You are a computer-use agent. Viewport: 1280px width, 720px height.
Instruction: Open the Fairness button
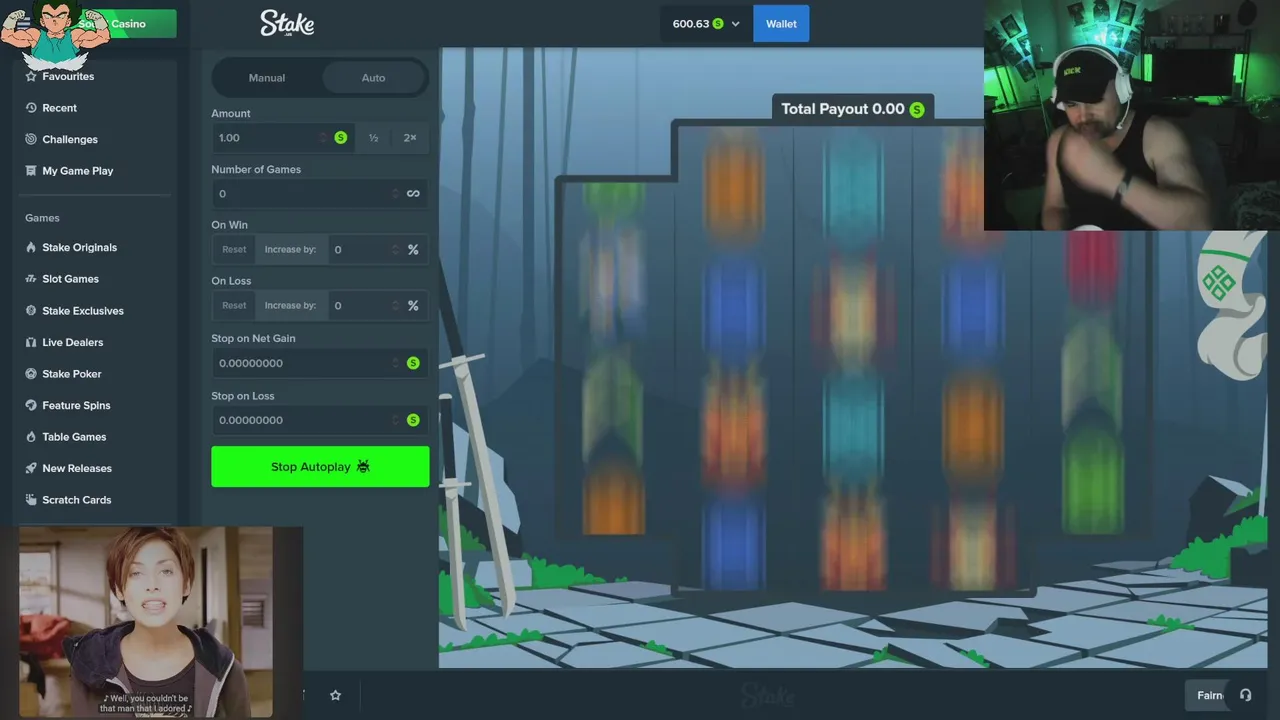(x=1210, y=695)
